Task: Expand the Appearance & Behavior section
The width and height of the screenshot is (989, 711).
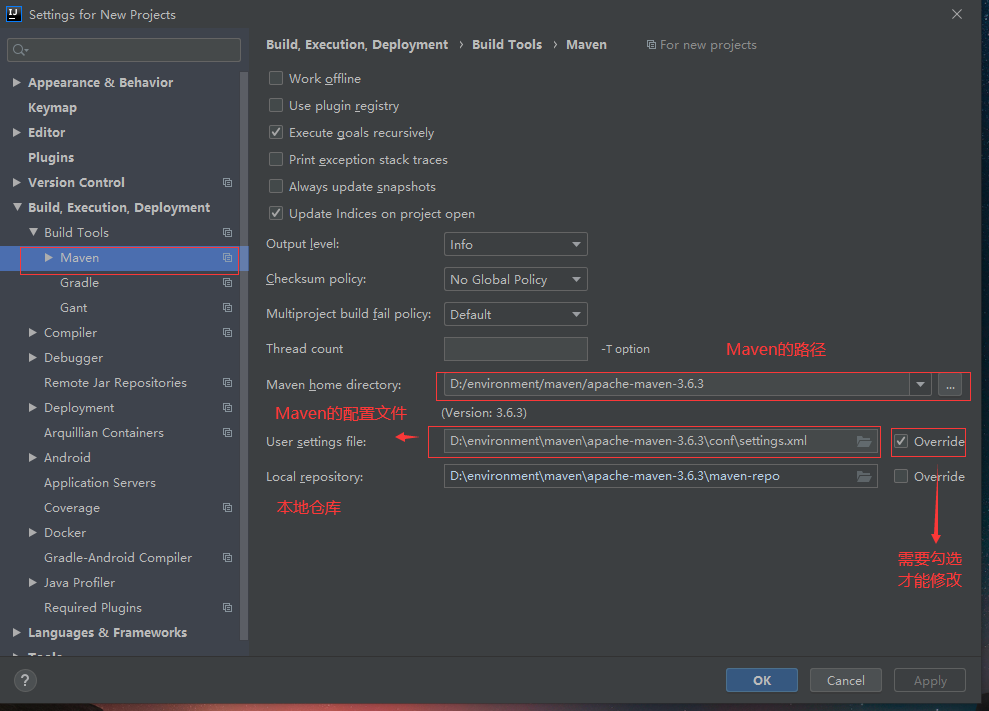Action: 17,83
